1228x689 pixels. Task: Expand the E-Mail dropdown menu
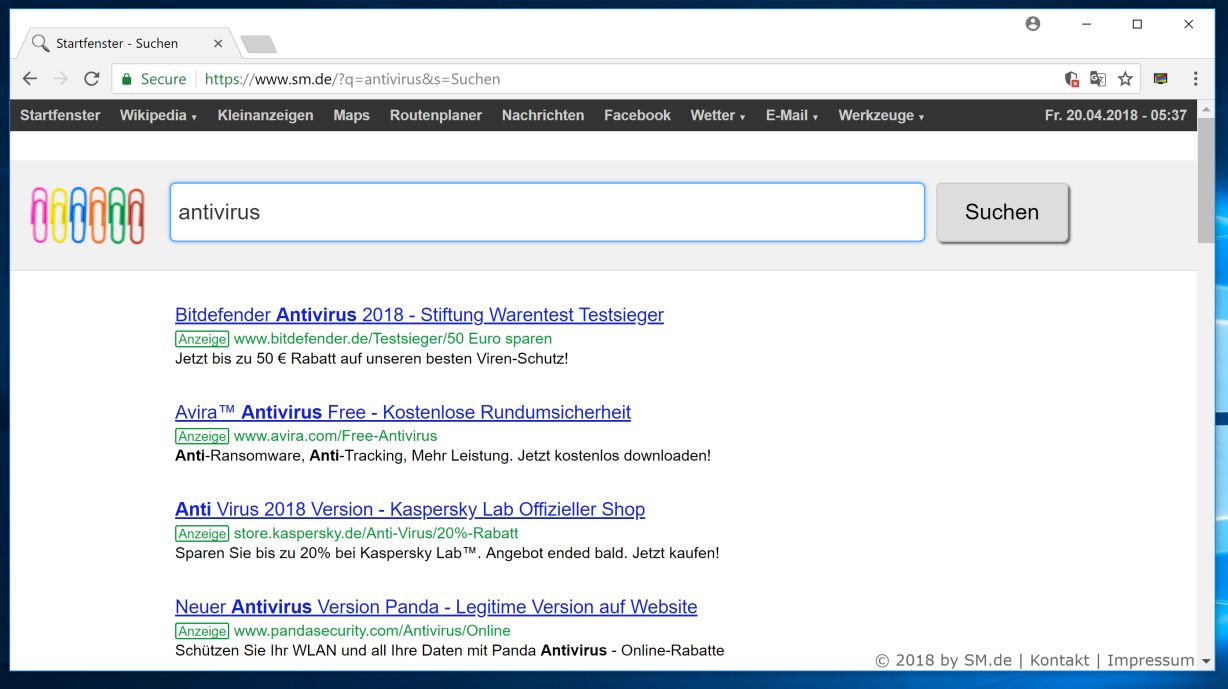(792, 115)
